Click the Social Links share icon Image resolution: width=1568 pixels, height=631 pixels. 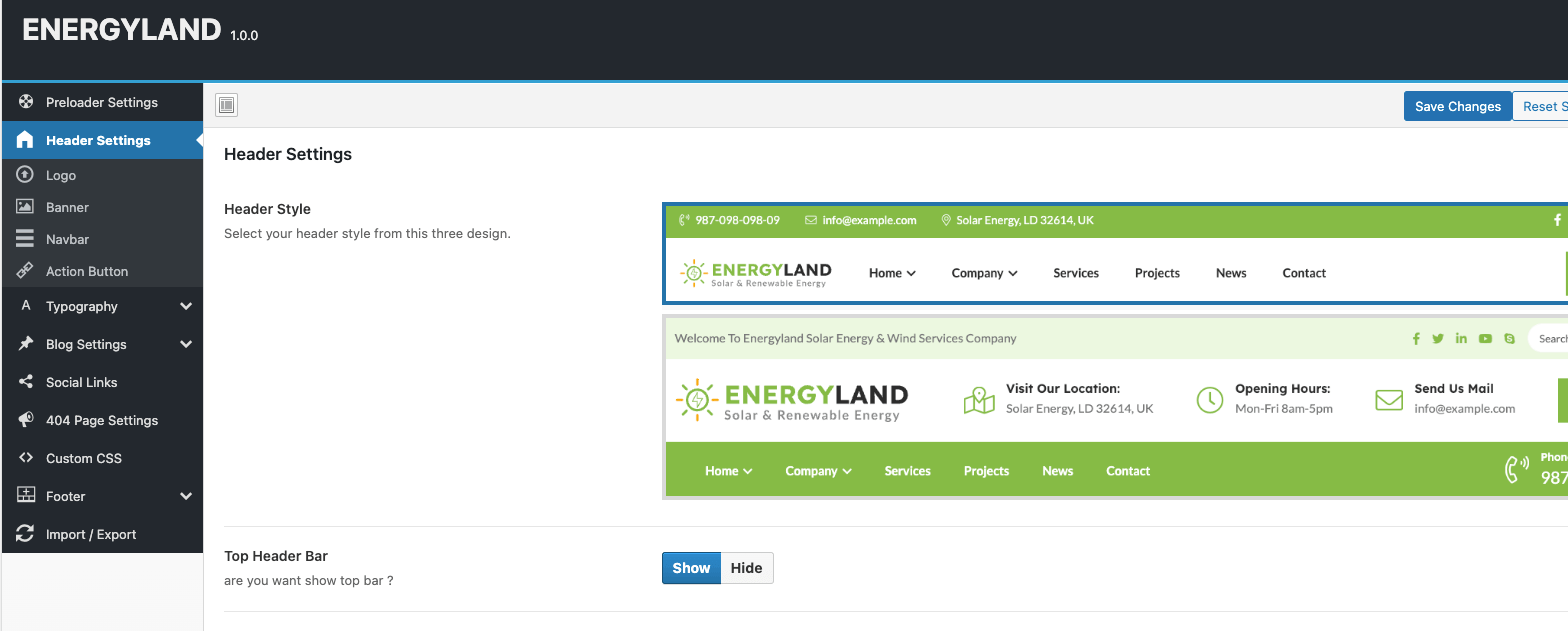tap(26, 382)
